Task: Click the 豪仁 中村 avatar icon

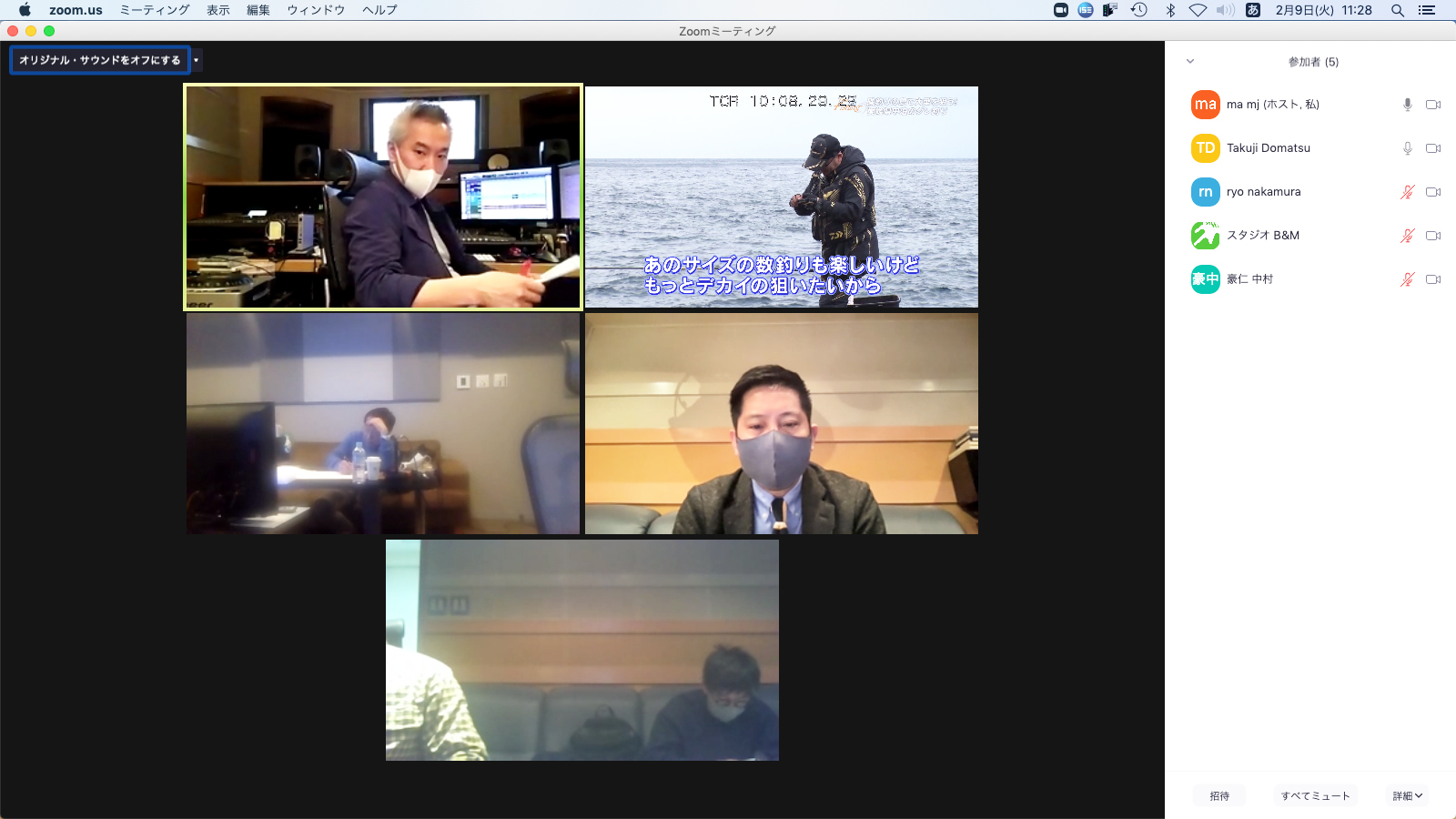Action: tap(1205, 279)
